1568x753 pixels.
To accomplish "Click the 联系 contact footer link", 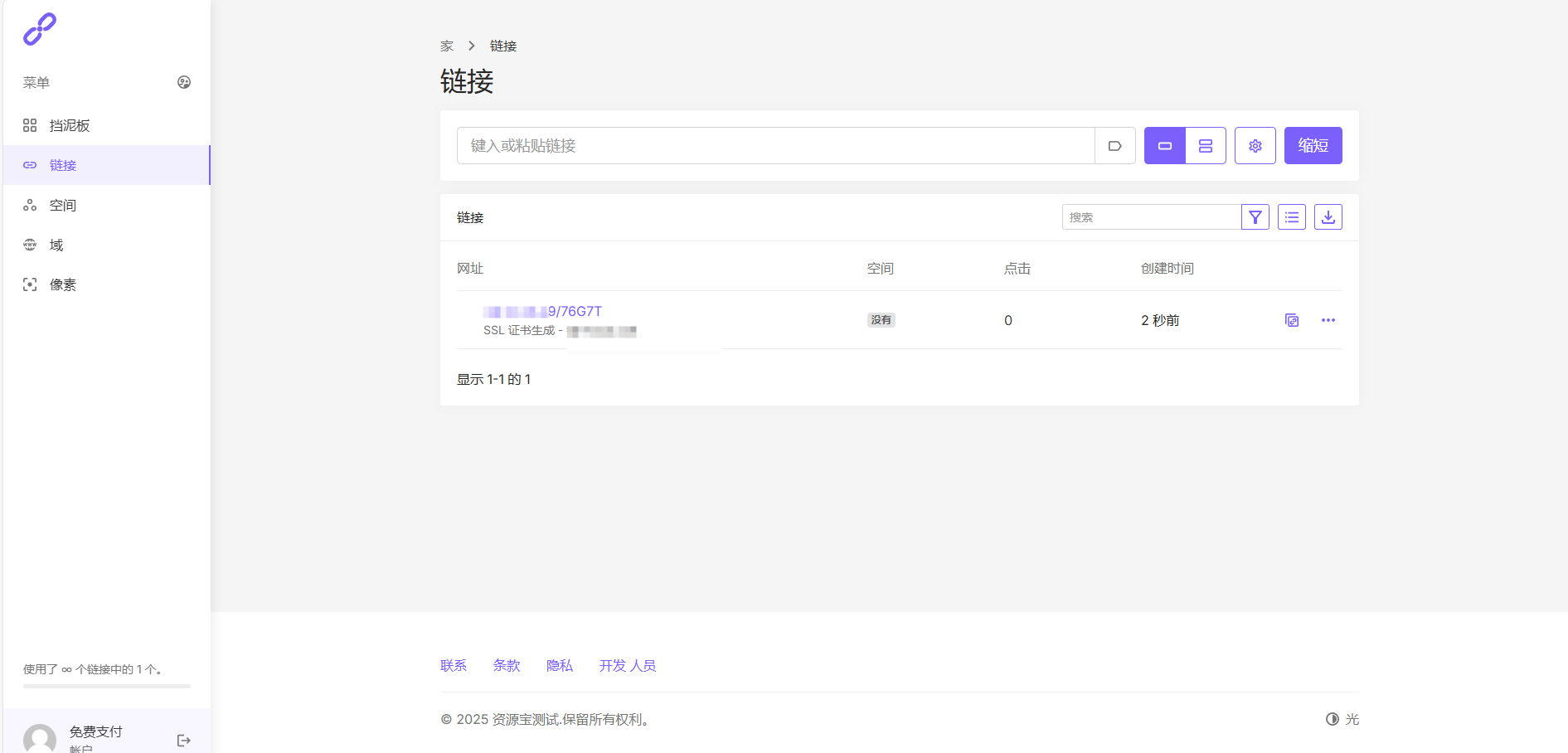I will pos(454,666).
